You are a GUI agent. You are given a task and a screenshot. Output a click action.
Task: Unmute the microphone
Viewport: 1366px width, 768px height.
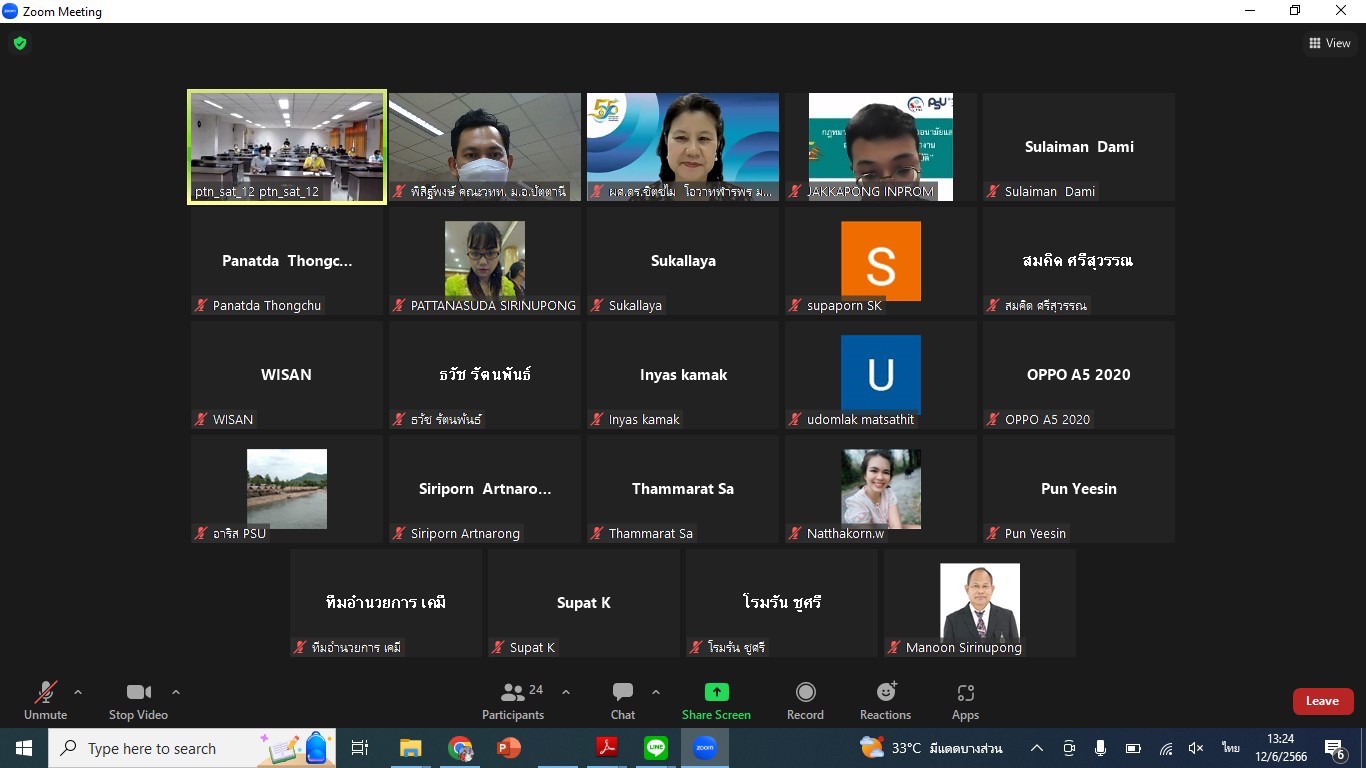click(45, 701)
